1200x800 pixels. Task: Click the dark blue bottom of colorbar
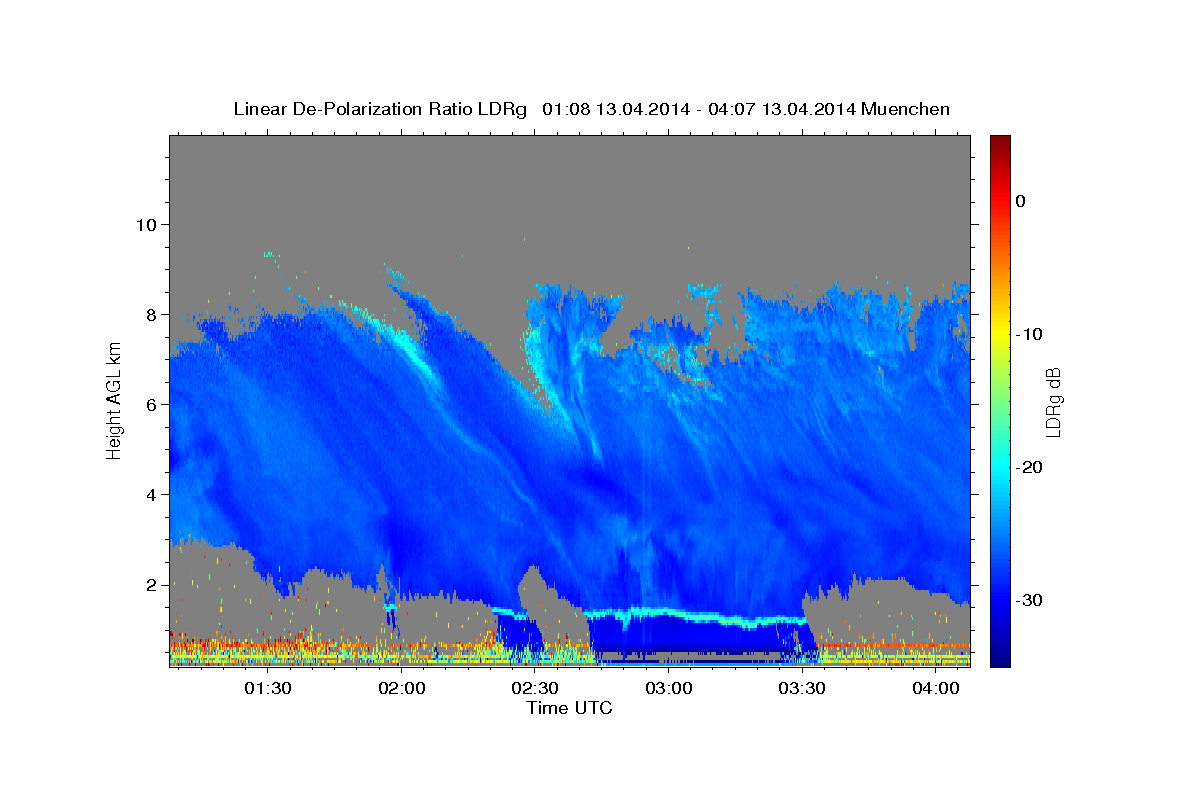[x=1000, y=658]
